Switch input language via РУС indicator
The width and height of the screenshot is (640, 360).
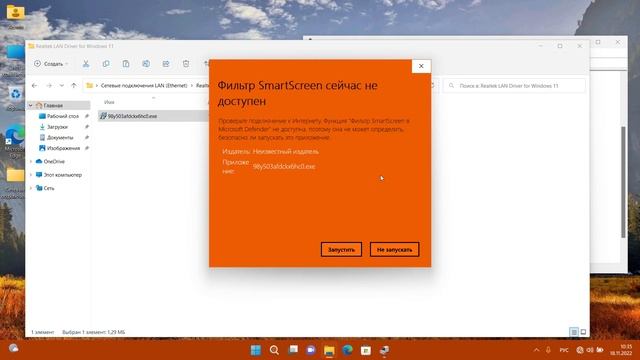click(x=564, y=350)
